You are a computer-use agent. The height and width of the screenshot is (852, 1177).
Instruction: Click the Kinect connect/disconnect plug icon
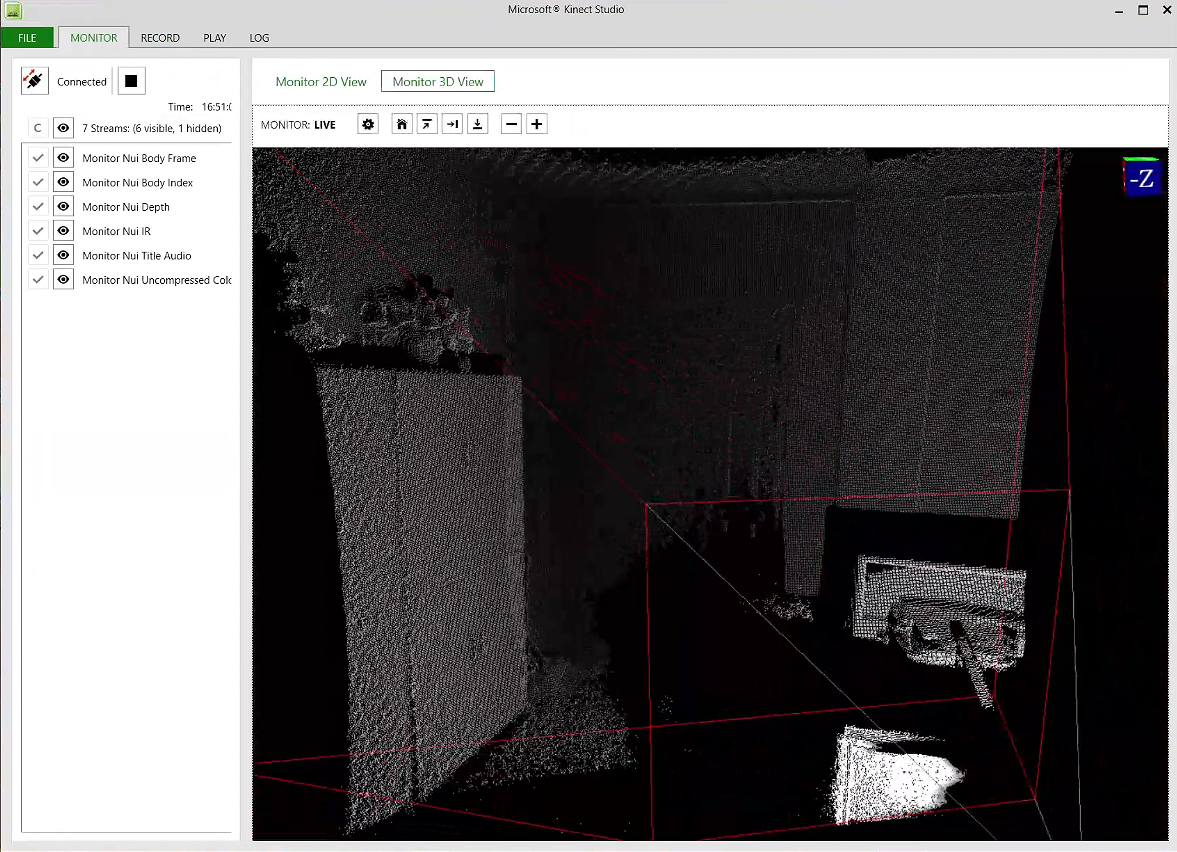point(34,80)
